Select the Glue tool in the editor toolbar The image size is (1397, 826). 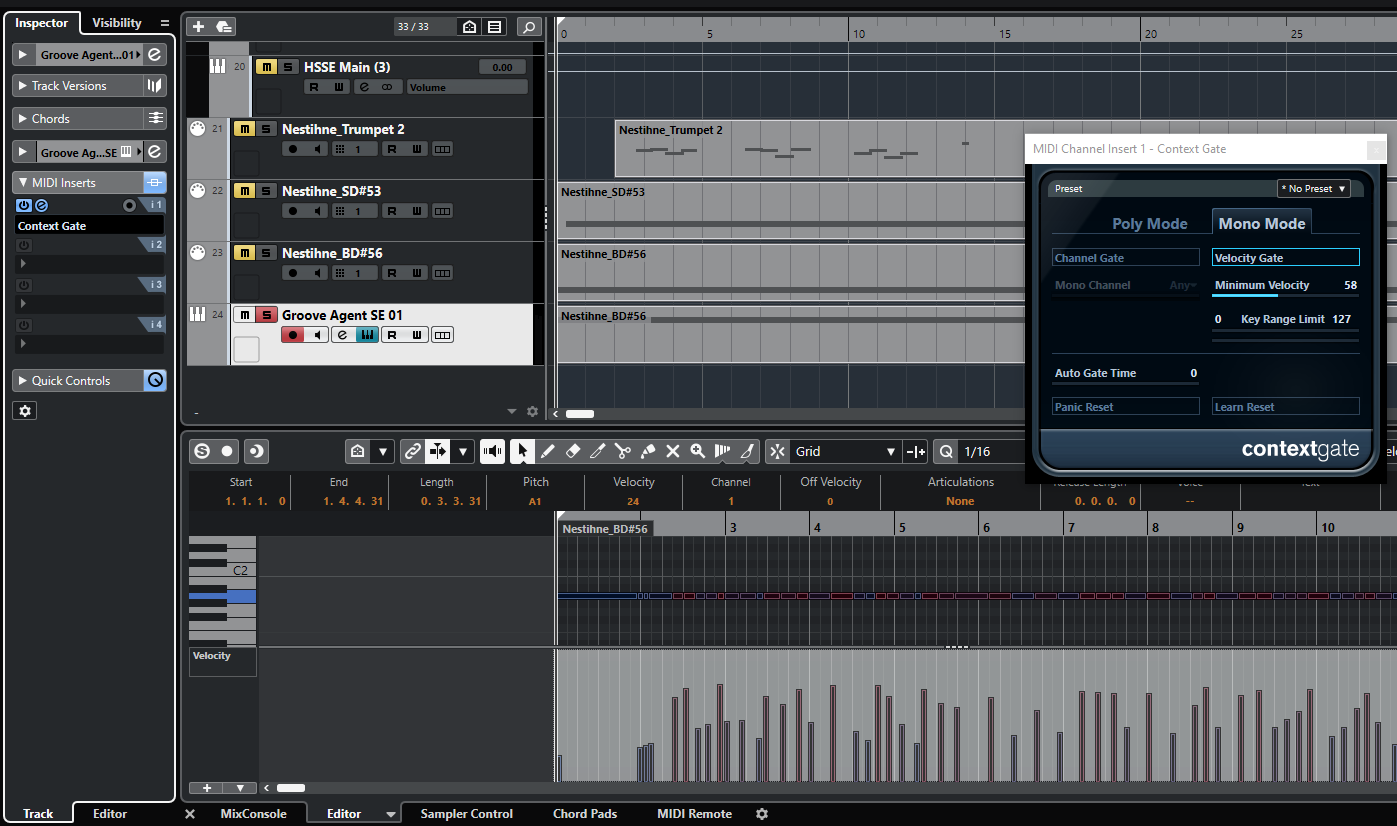tap(647, 451)
